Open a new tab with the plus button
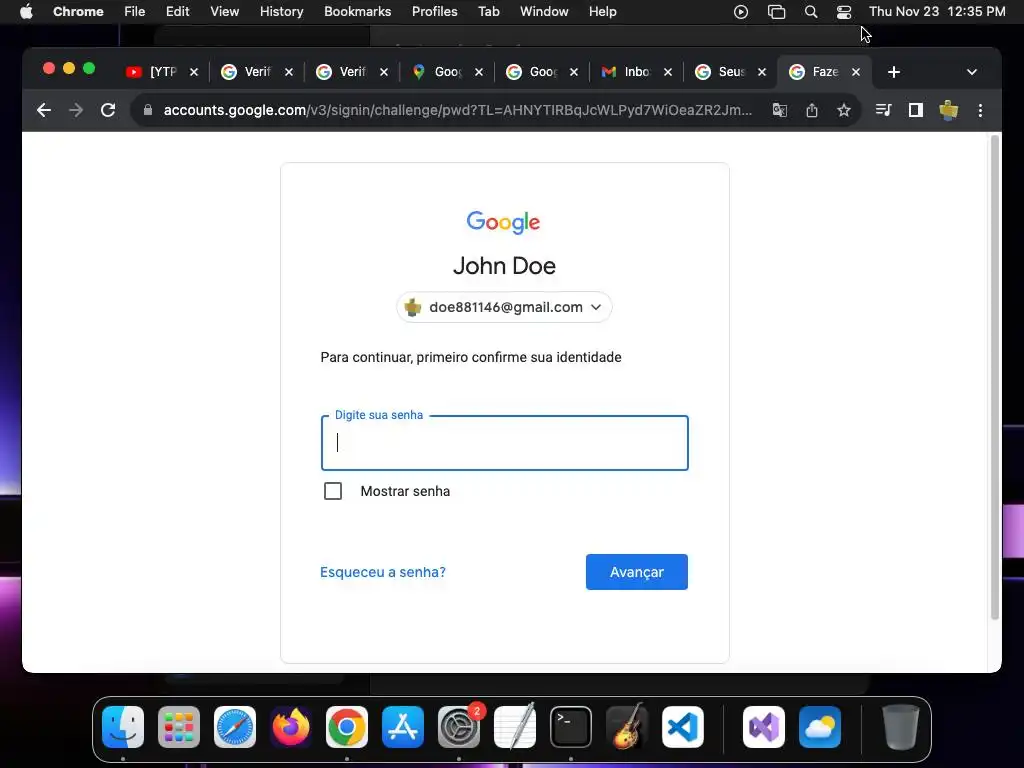Viewport: 1024px width, 768px height. pos(894,72)
